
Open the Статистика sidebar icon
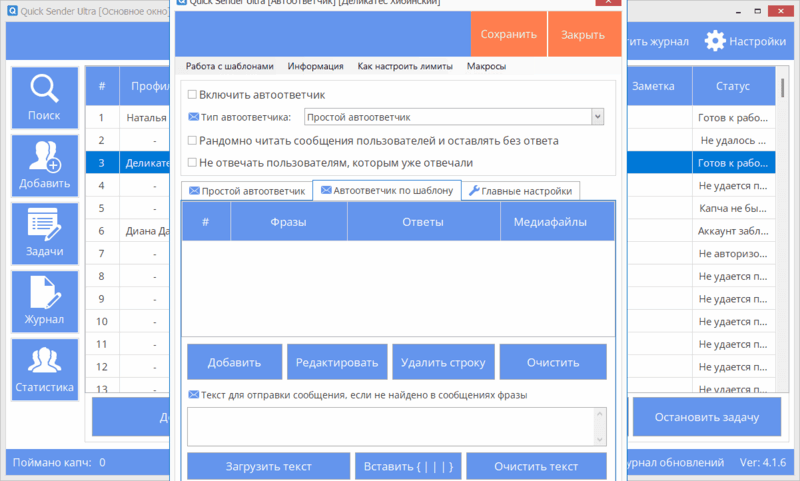pos(44,360)
